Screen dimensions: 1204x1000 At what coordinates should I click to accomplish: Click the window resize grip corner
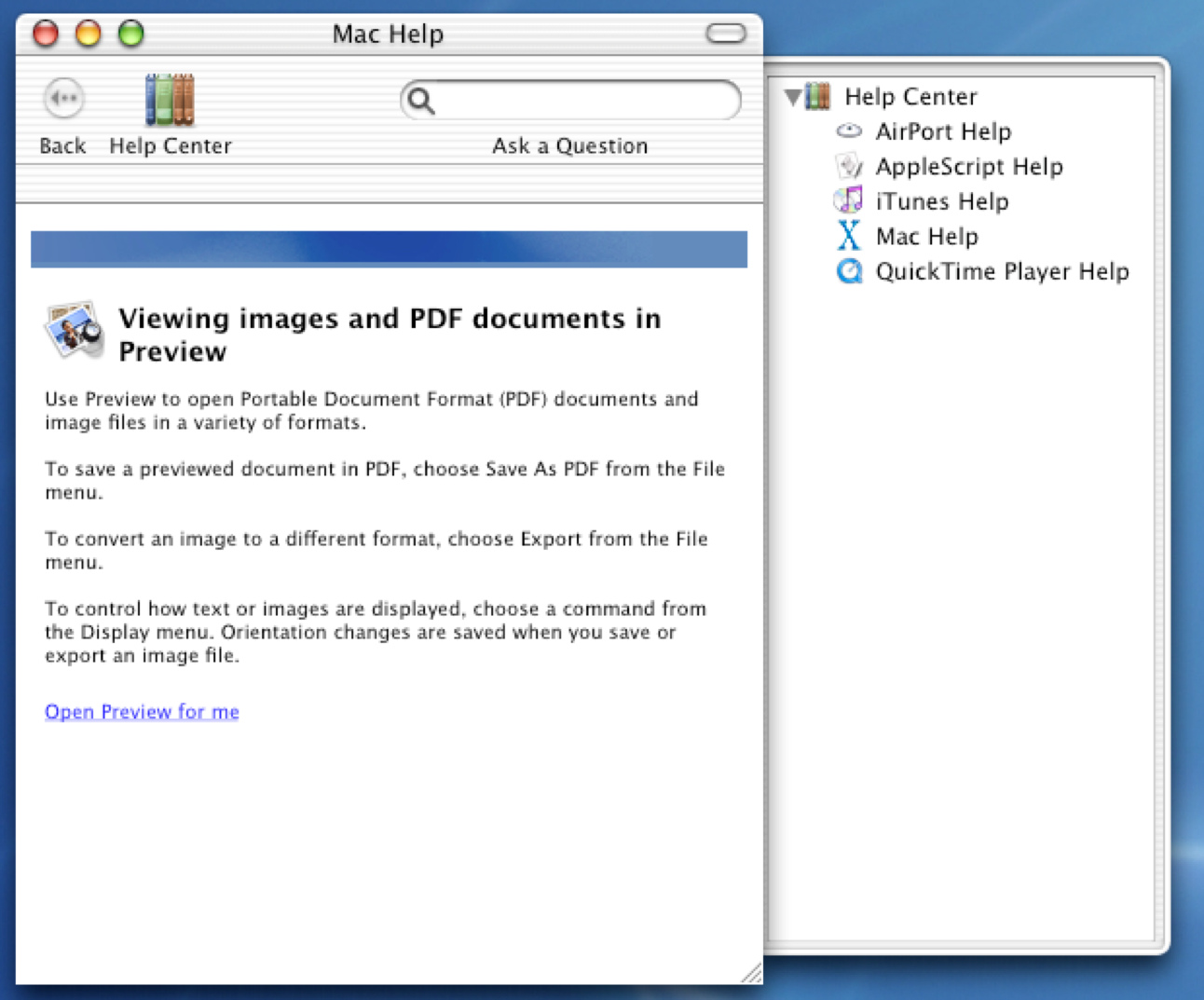tap(751, 973)
